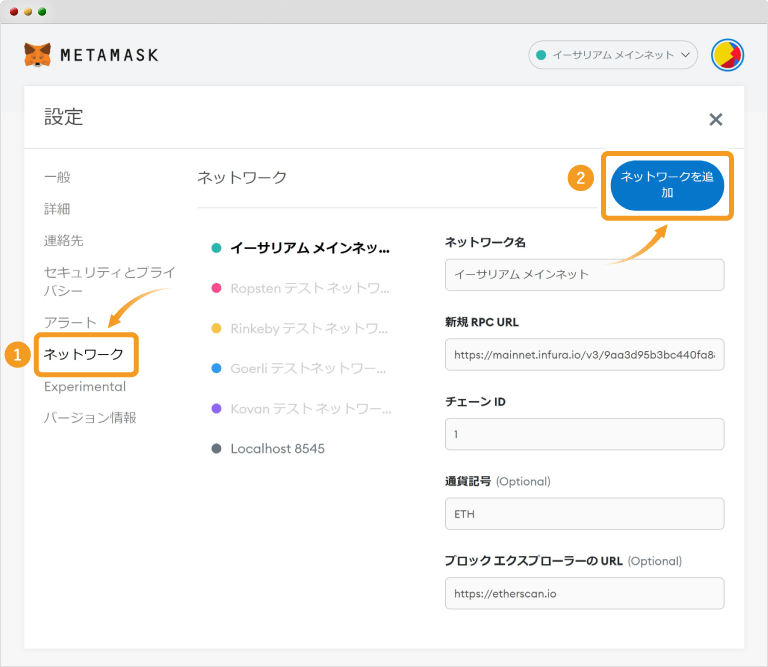Click the purple dot beside Kovan

point(216,408)
